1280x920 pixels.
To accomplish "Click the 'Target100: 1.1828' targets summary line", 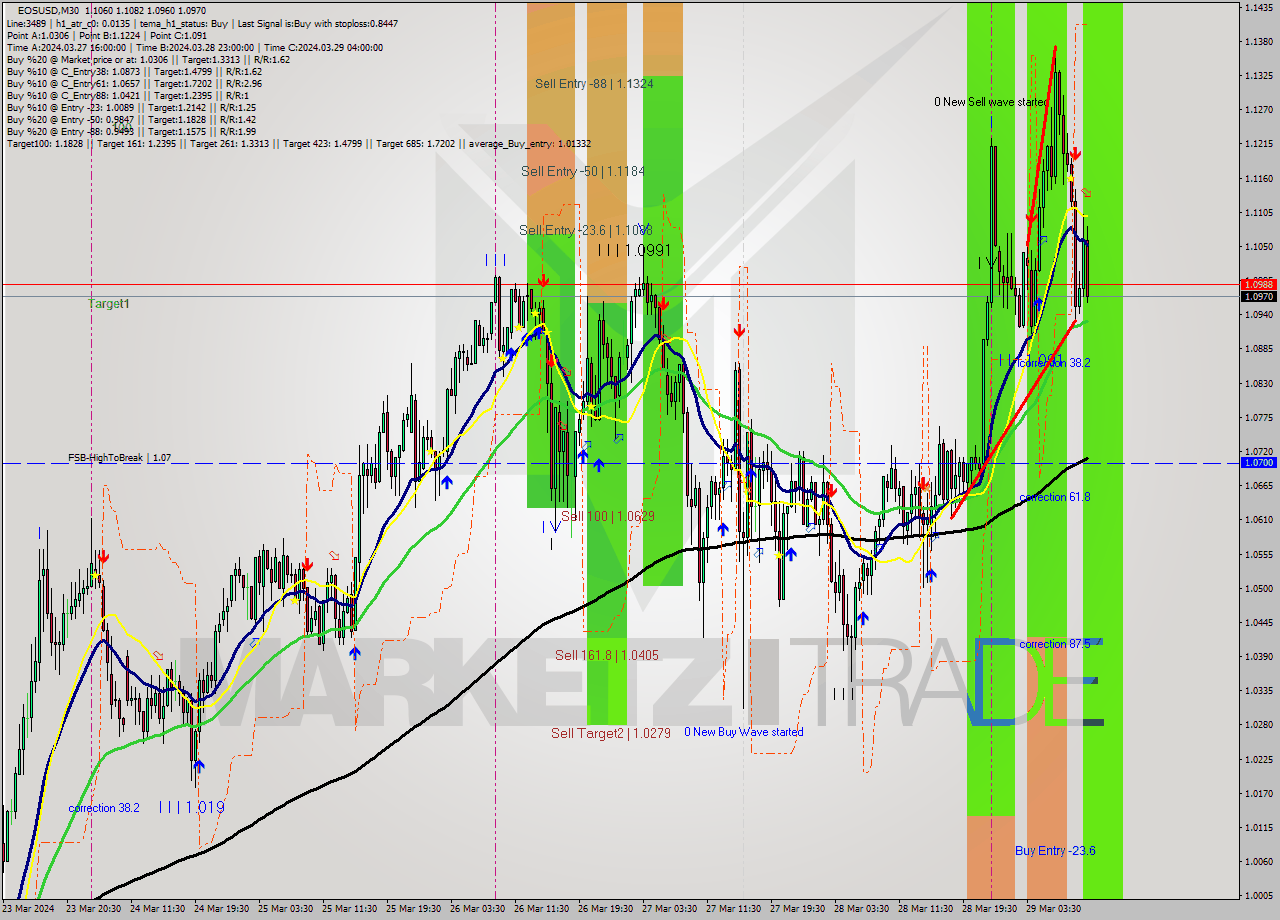I will click(298, 144).
